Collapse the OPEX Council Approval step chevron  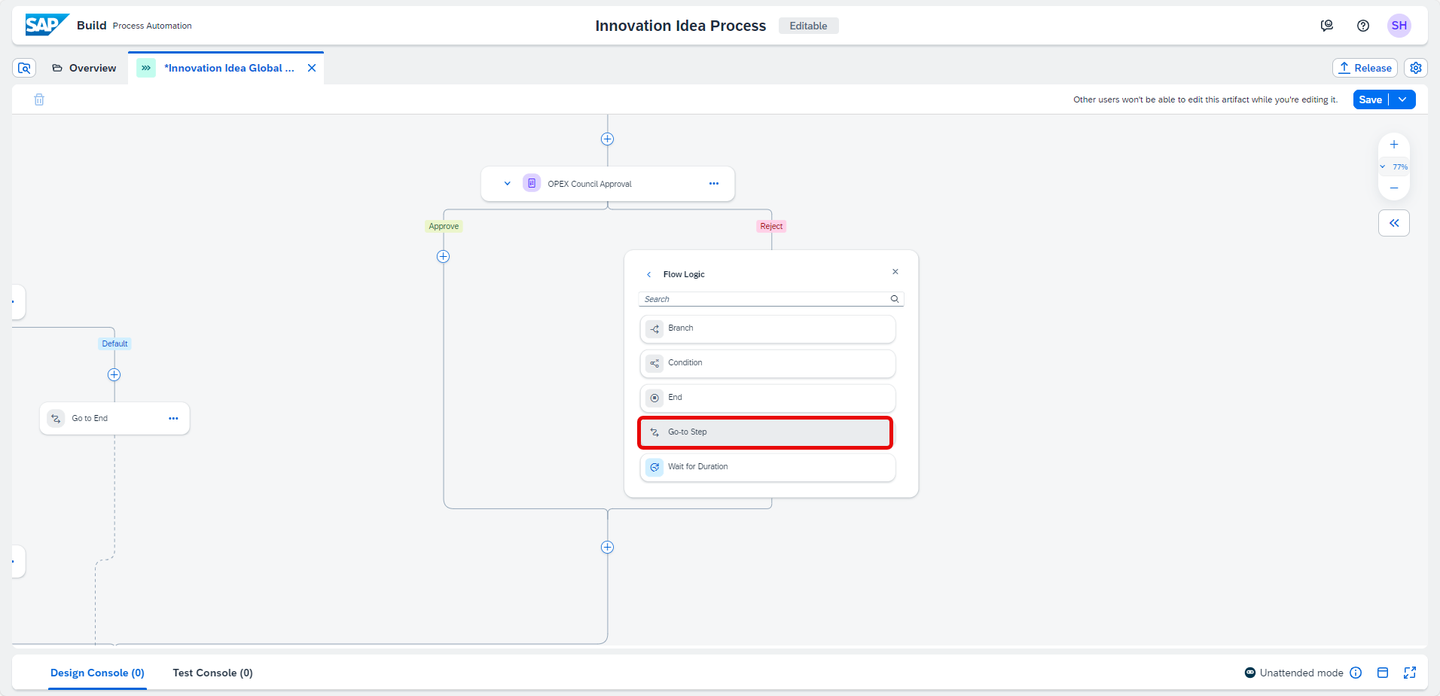507,184
